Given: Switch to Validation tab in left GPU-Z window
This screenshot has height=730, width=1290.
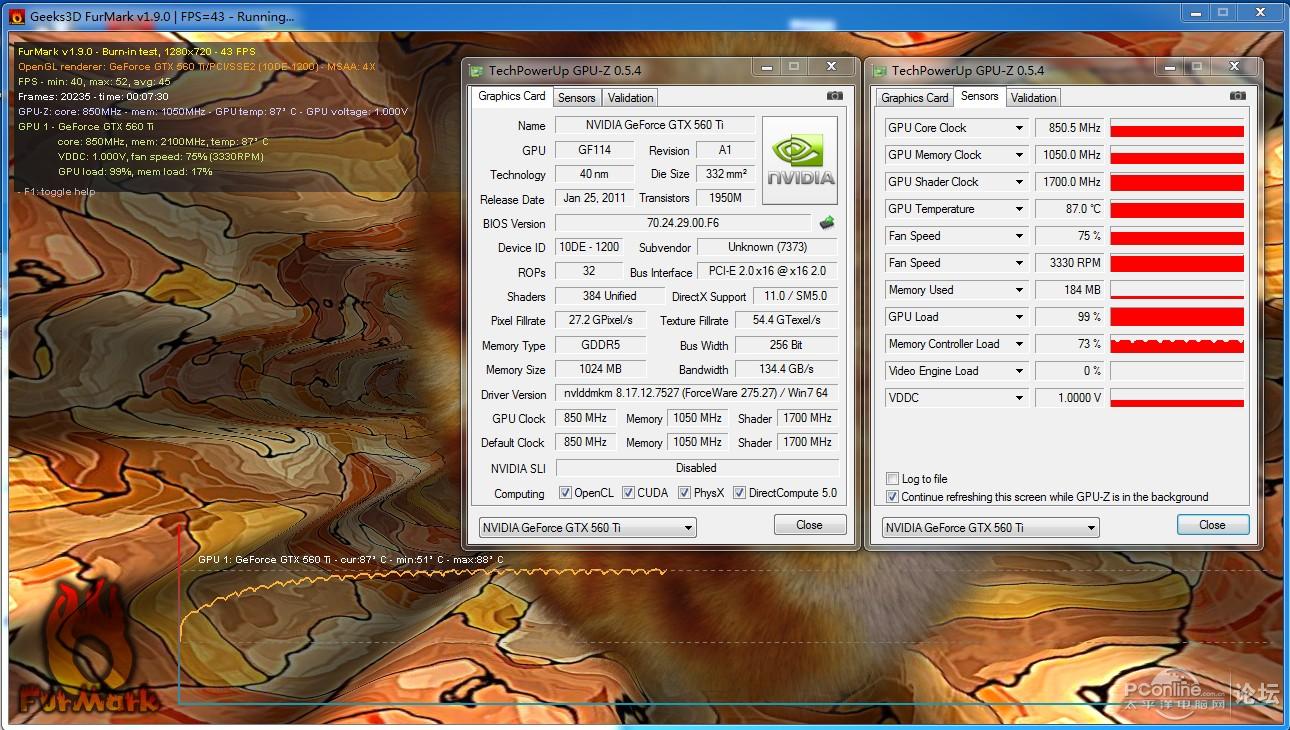Looking at the screenshot, I should (631, 98).
